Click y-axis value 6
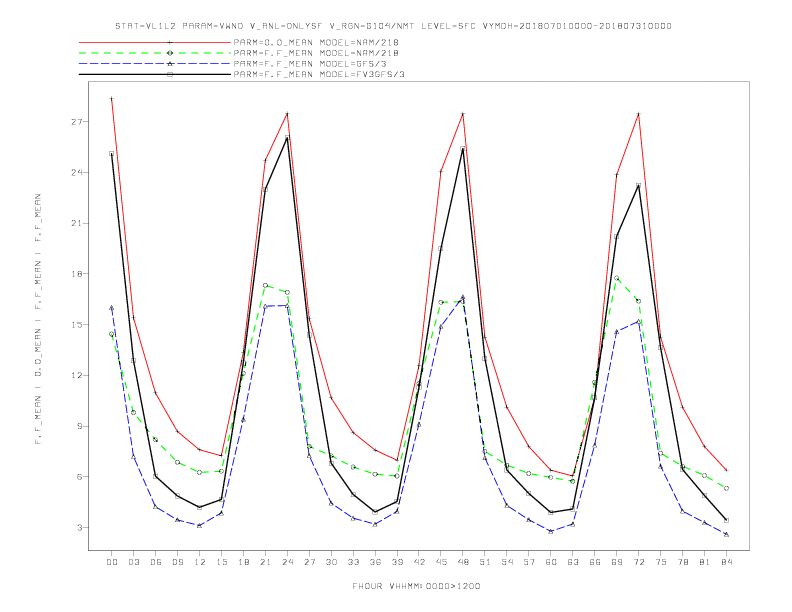This screenshot has width=792, height=612. 79,477
